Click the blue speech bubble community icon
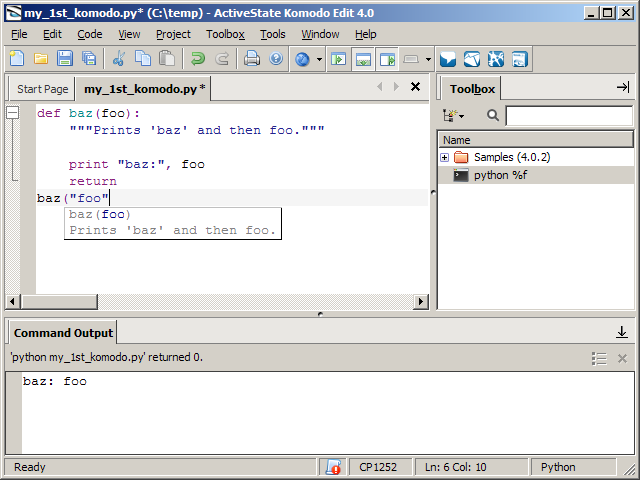Image resolution: width=640 pixels, height=480 pixels. click(448, 60)
